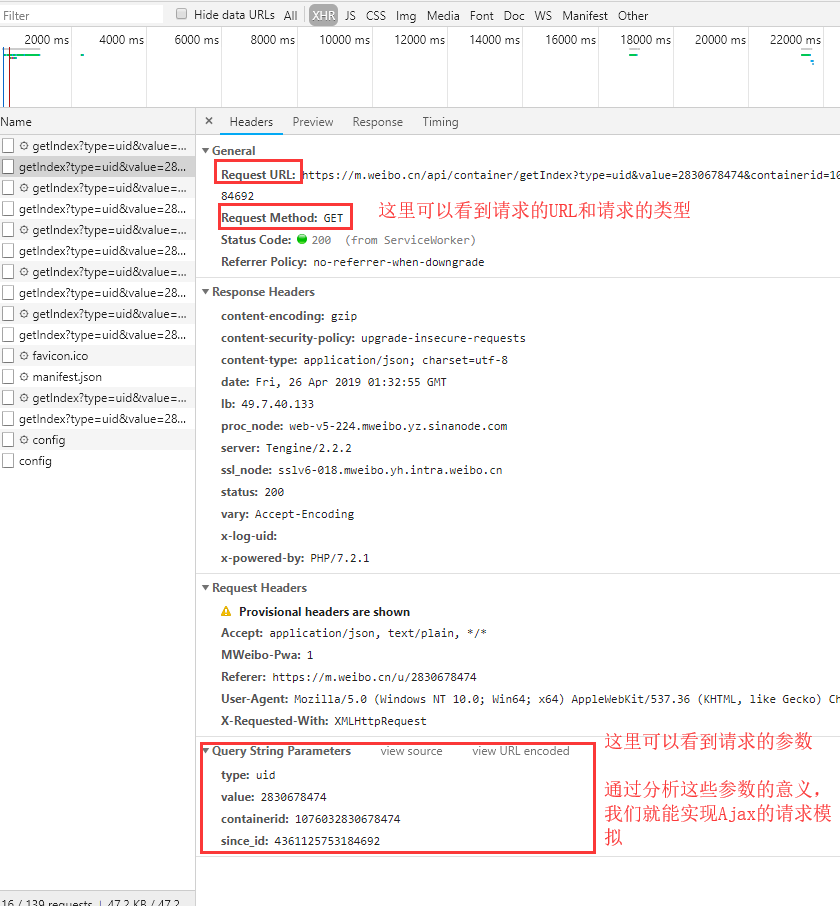Click the 22000 ms timeline marker
This screenshot has width=840, height=906.
[795, 40]
